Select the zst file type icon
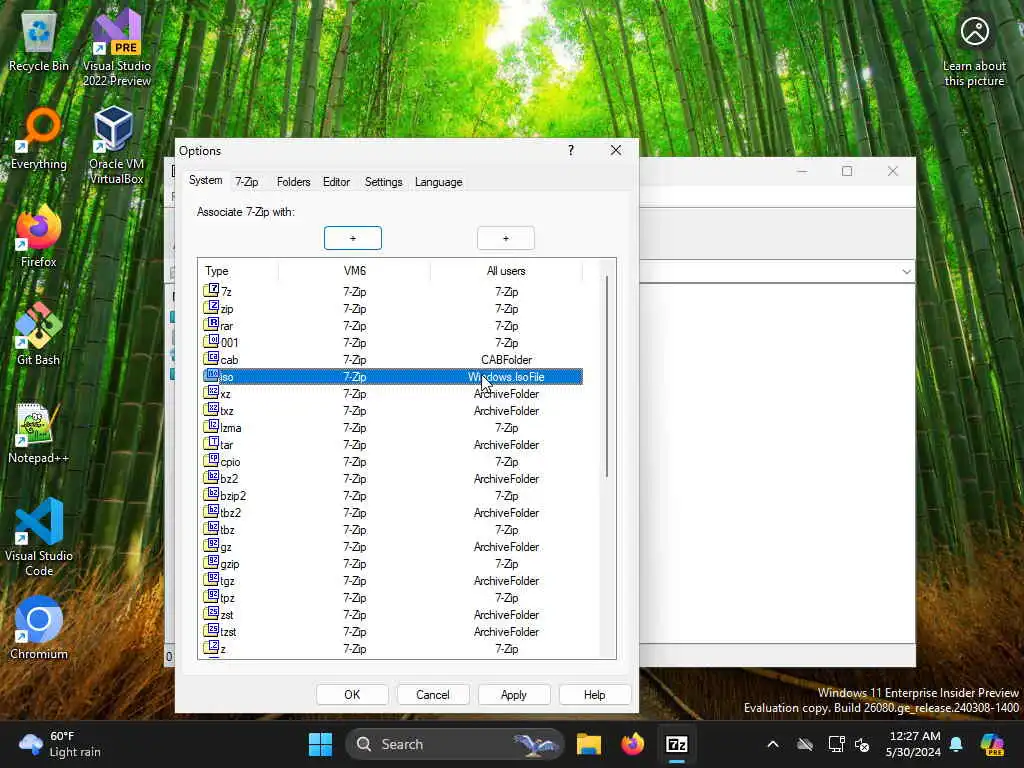 coord(212,613)
